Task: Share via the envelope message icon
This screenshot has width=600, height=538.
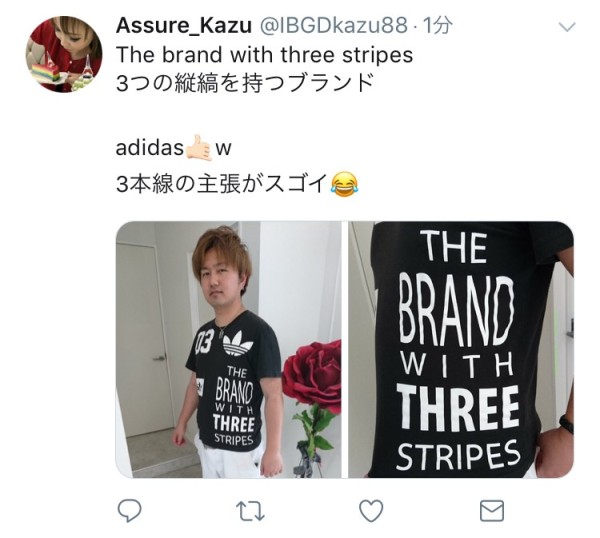Action: pos(492,510)
